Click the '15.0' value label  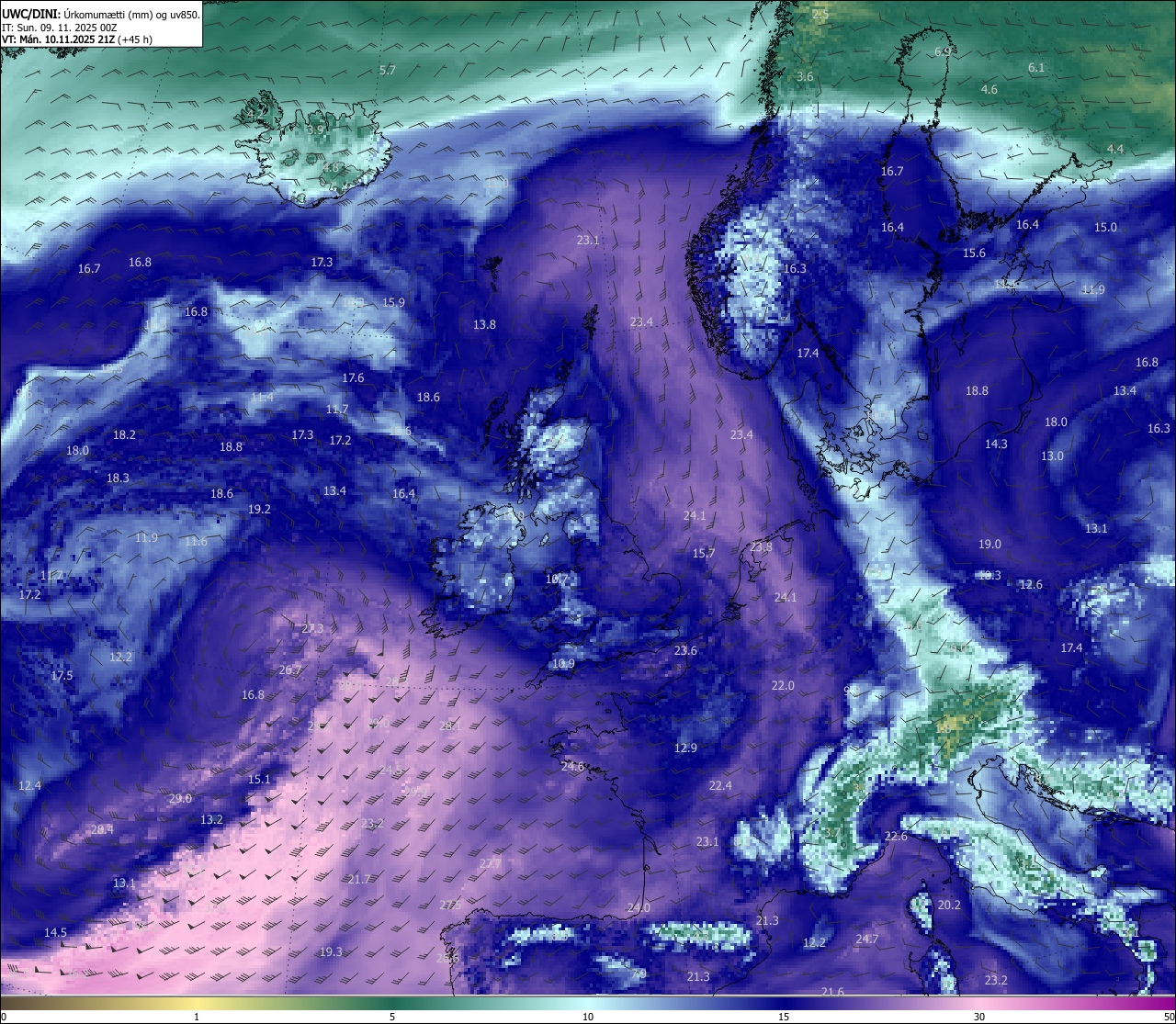tap(1105, 227)
